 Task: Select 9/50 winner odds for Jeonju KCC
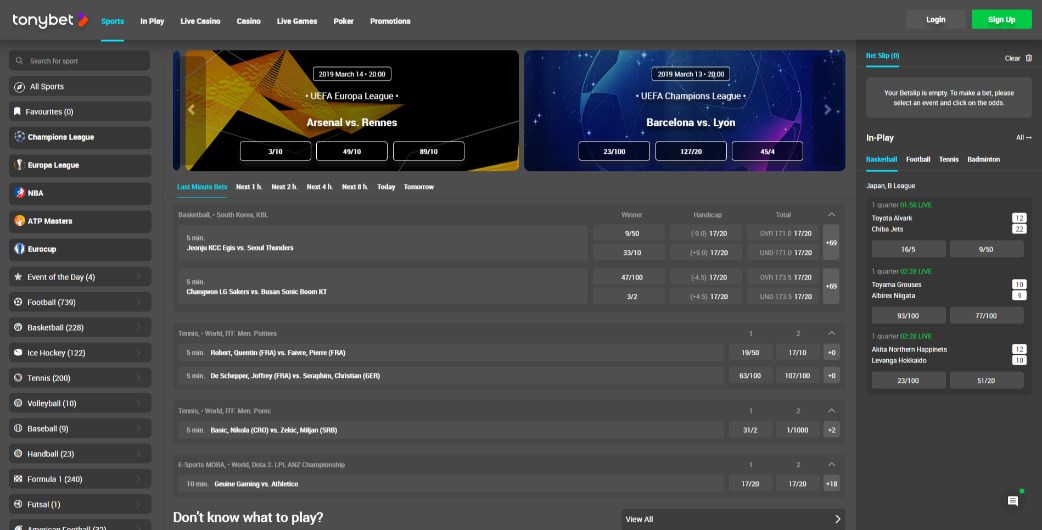click(x=631, y=233)
